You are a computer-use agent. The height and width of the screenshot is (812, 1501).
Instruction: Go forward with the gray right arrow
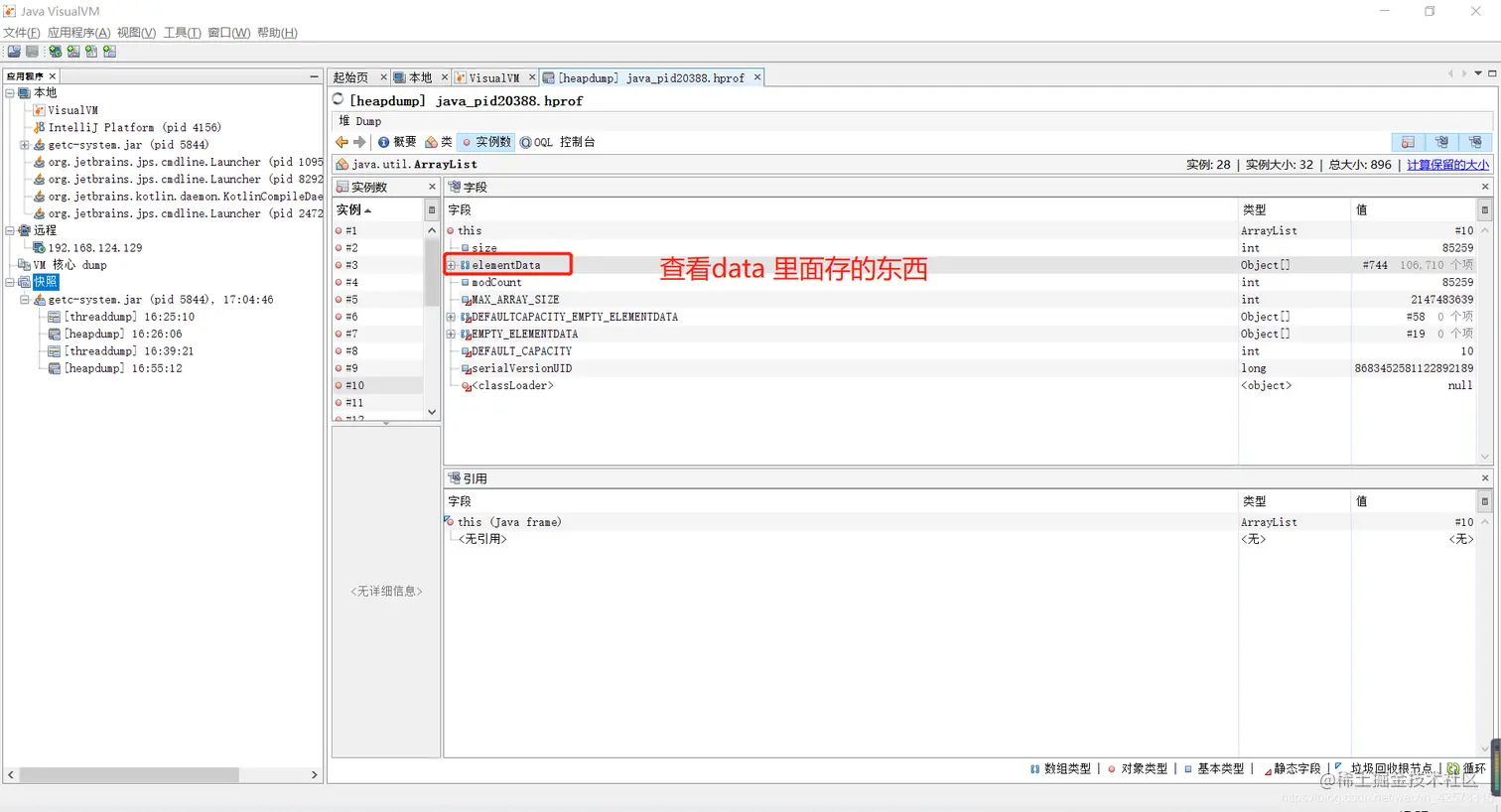coord(359,142)
